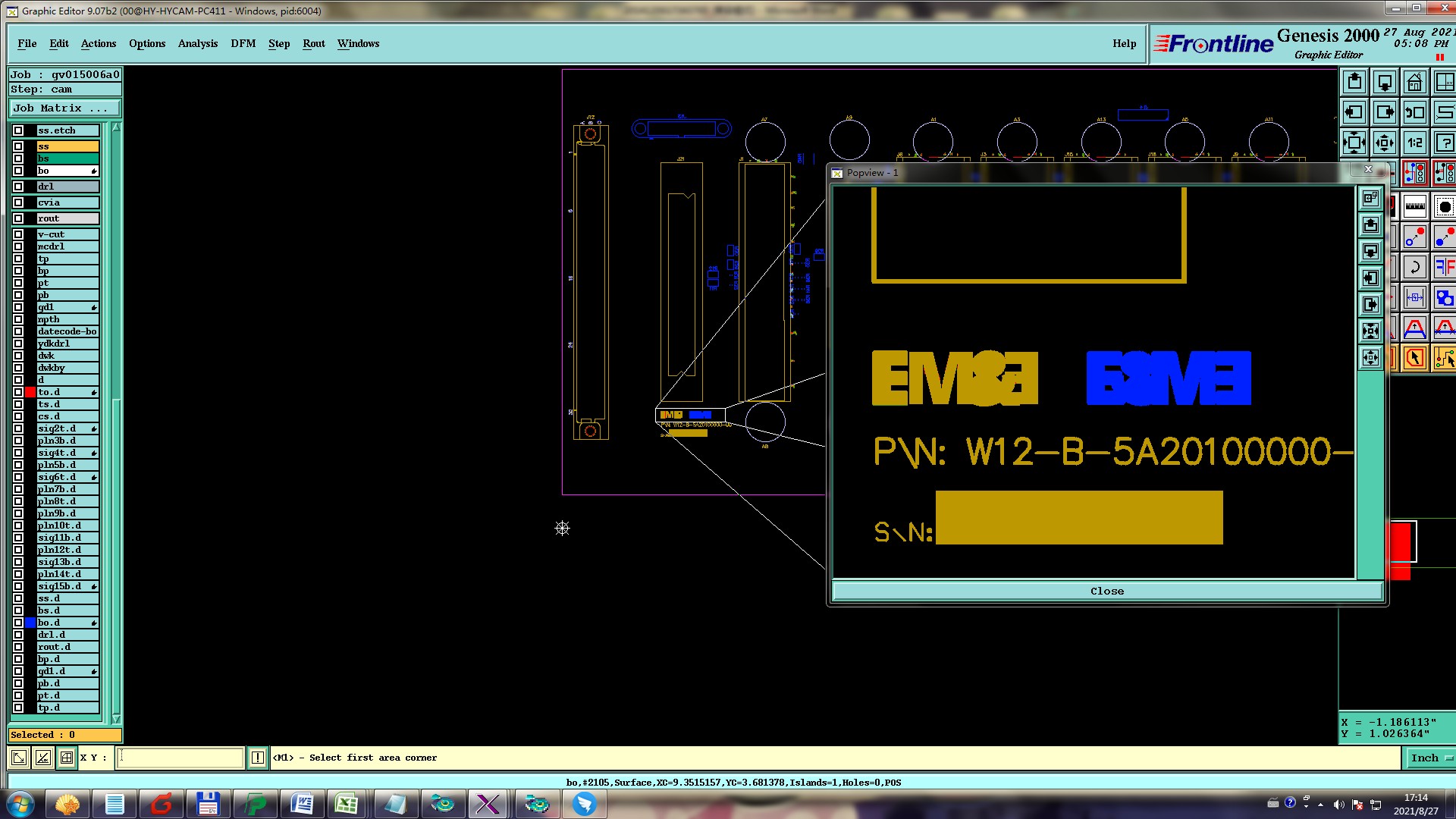Click the previous view undo-zoom icon
1456x819 pixels.
pos(1414,112)
